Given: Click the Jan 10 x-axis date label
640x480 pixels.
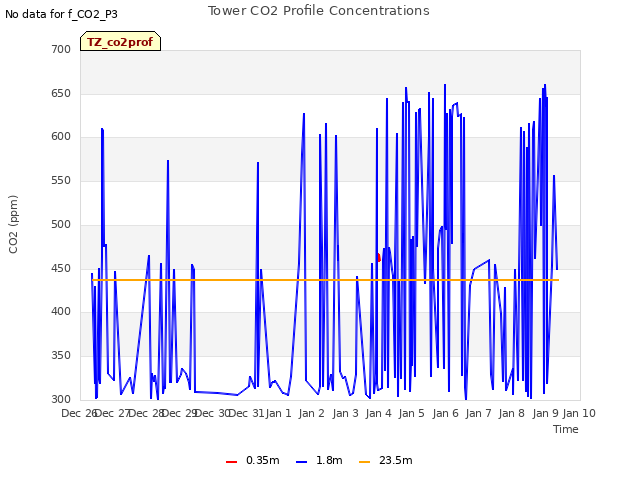Looking at the screenshot, I should [579, 413].
